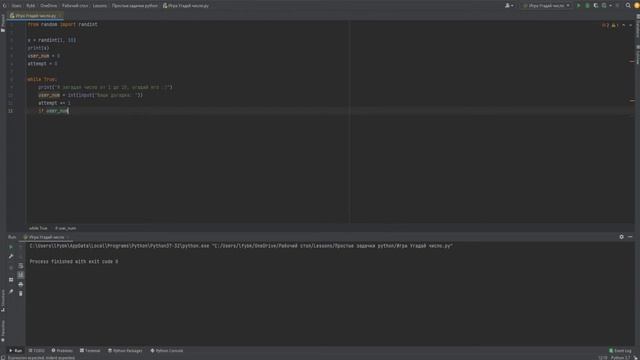Open the Structure side panel
The height and width of the screenshot is (360, 640).
pyautogui.click(x=3, y=301)
